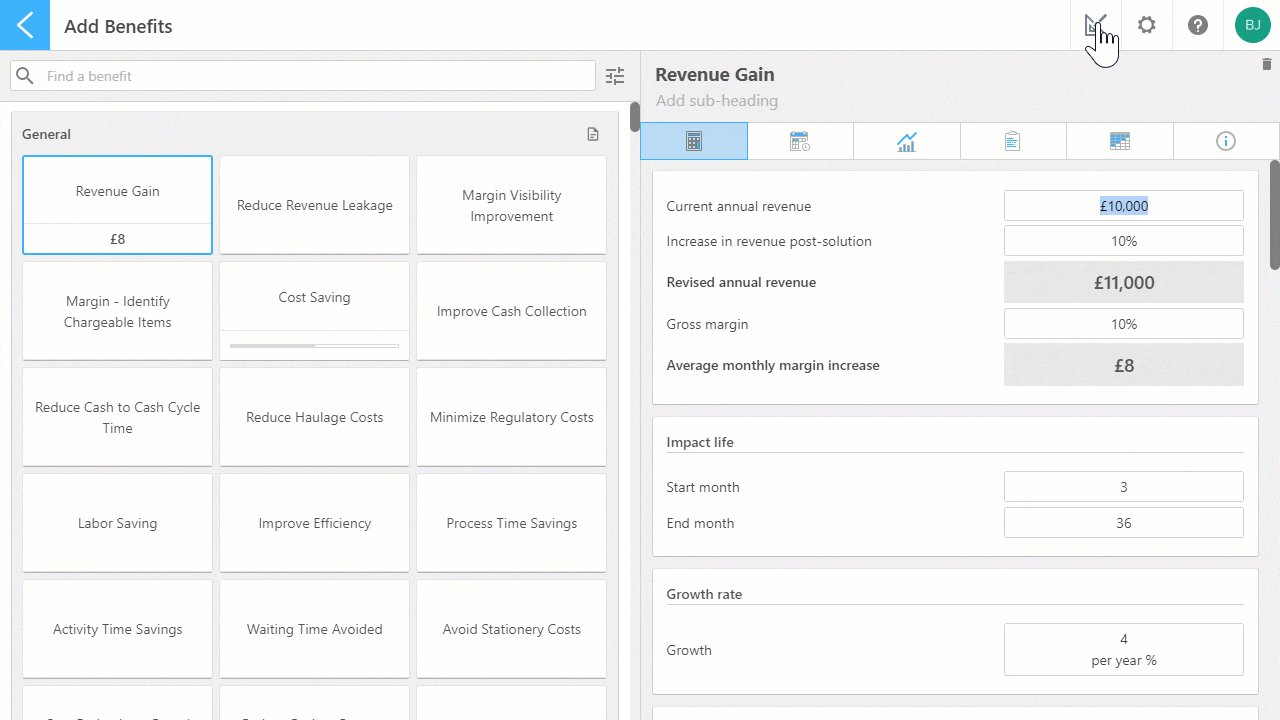Open the clipboard notes tab

point(1013,141)
